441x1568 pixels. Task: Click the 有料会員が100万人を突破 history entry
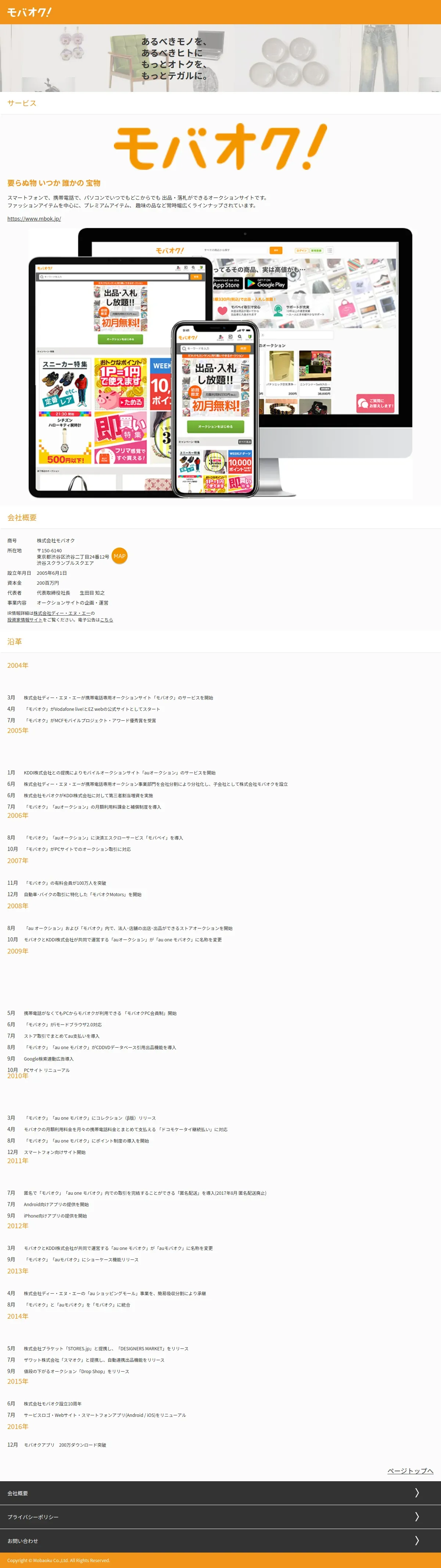(x=65, y=883)
